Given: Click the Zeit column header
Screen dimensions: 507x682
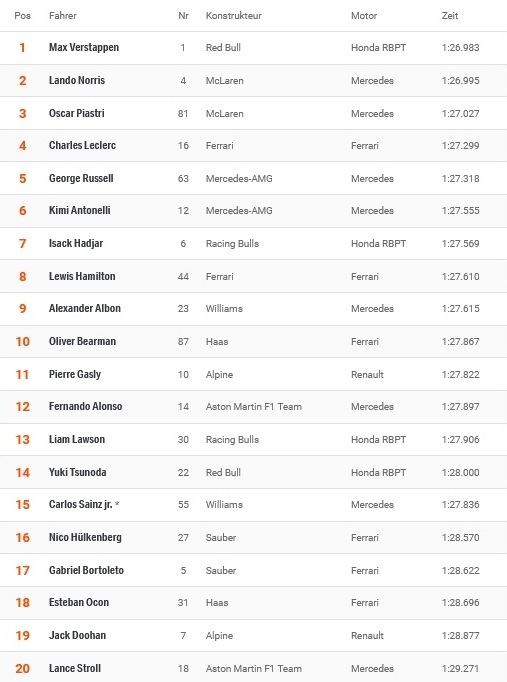Looking at the screenshot, I should click(450, 16).
